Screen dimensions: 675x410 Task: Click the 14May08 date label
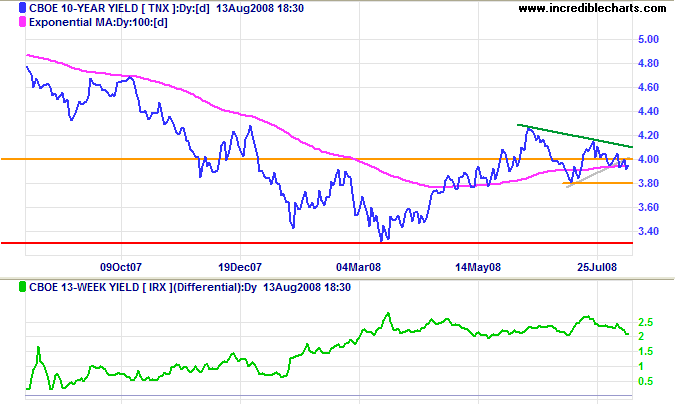(478, 267)
